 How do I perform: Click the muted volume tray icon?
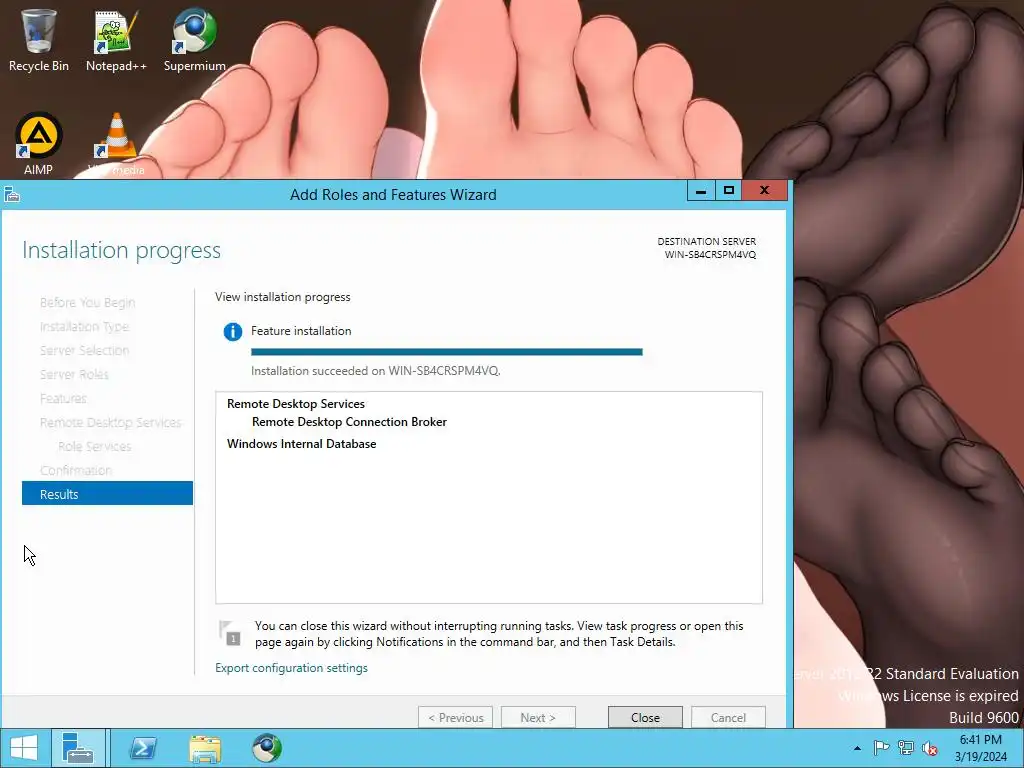coord(930,748)
